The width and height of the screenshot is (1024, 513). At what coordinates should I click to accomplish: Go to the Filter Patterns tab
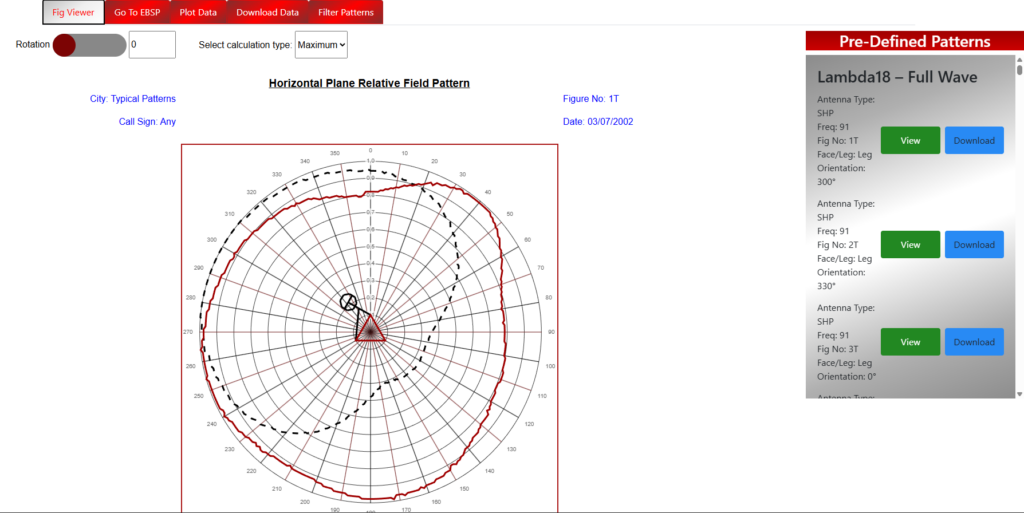pos(345,13)
